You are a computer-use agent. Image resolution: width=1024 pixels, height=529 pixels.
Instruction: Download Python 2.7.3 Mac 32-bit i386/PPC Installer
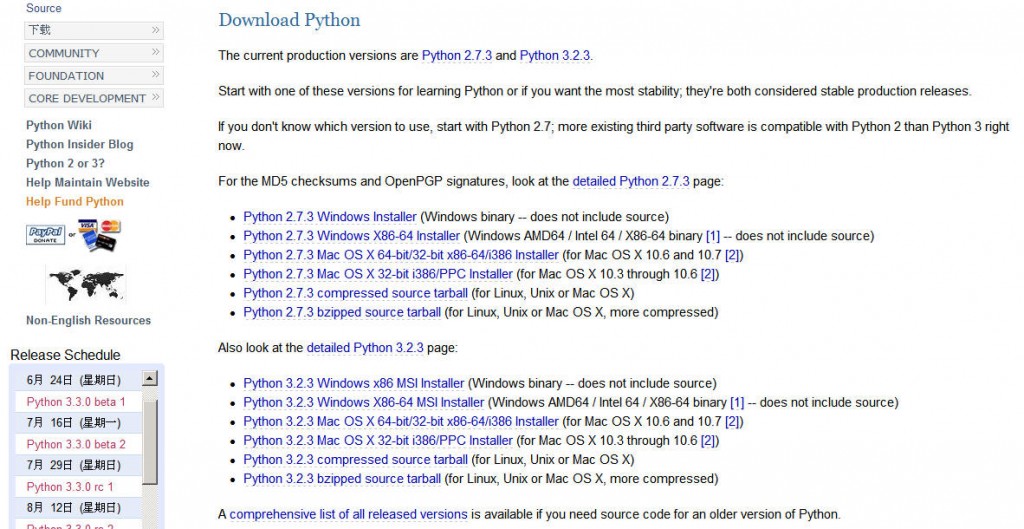(x=378, y=274)
